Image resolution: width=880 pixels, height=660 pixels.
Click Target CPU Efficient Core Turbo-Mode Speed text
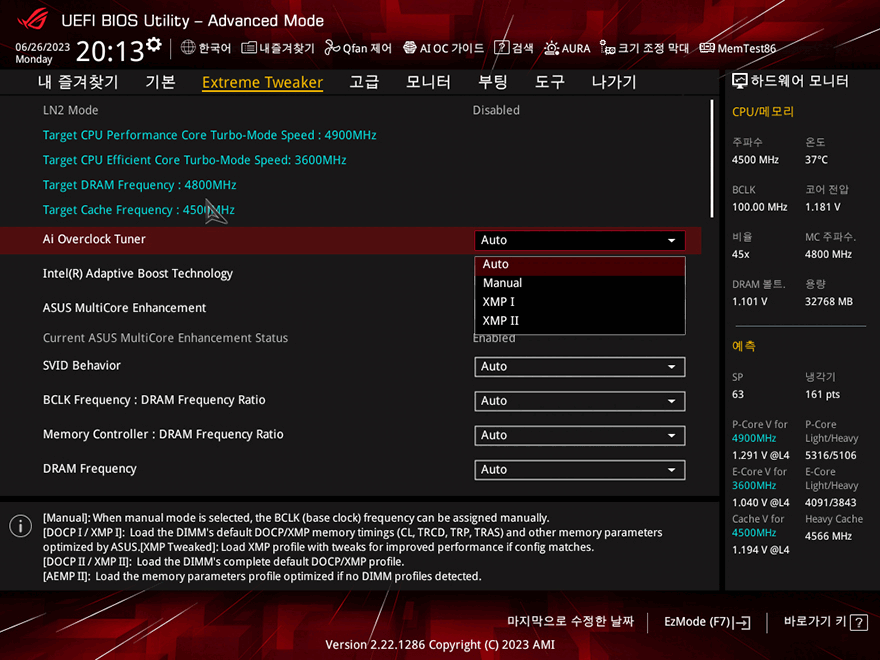(194, 160)
